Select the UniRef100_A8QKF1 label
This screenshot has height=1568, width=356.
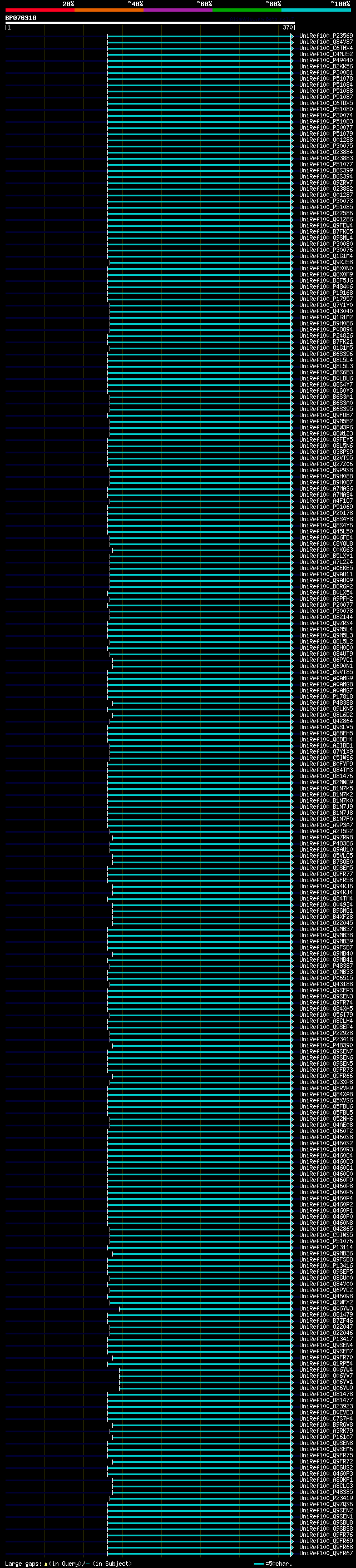point(326,1479)
